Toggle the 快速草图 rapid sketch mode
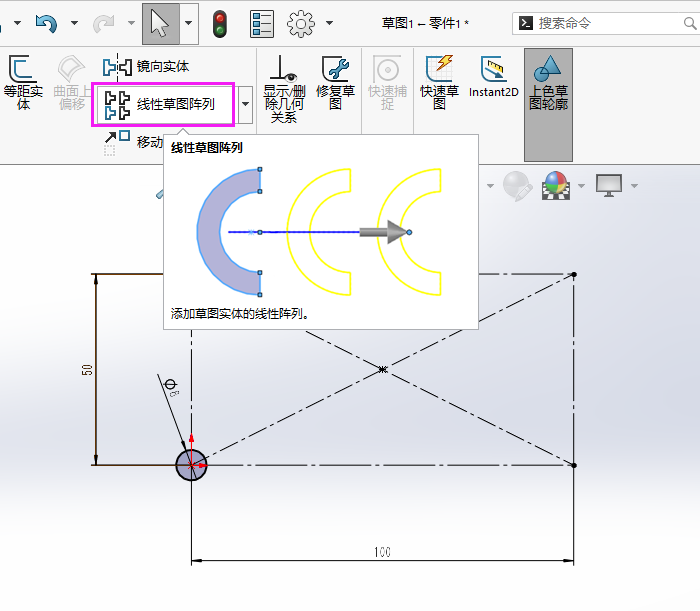 click(x=439, y=83)
